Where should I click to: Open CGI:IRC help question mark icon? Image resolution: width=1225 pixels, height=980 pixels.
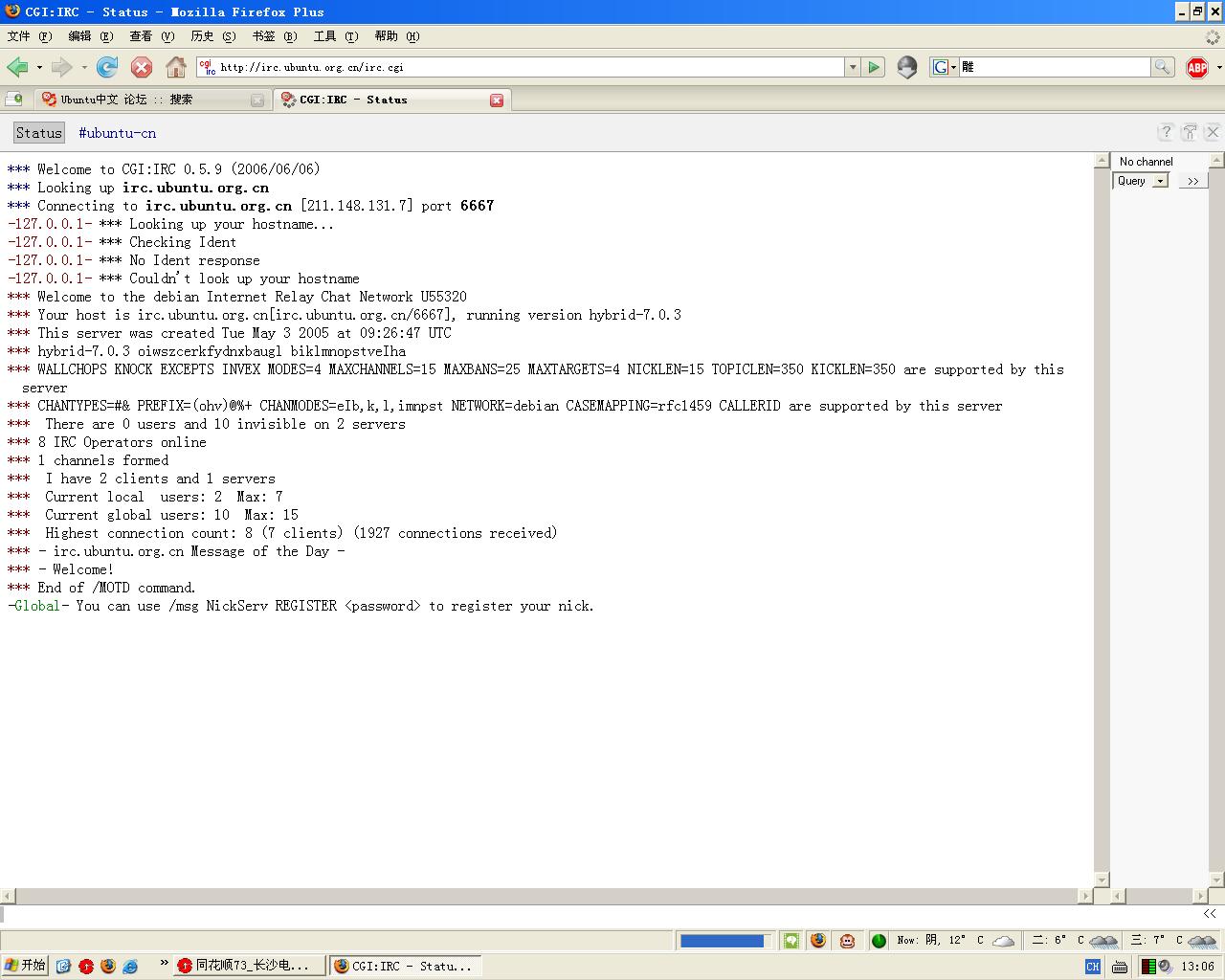1166,132
